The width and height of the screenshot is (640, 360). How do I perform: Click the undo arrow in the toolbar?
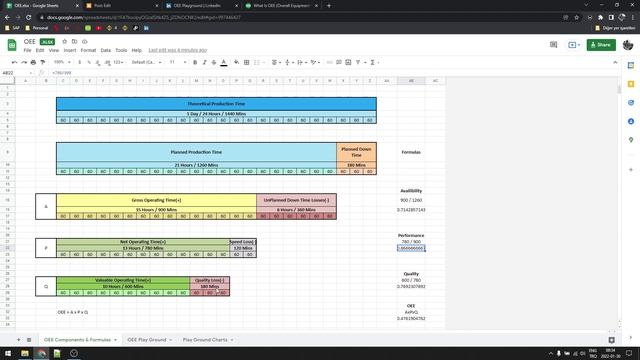[x=15, y=62]
